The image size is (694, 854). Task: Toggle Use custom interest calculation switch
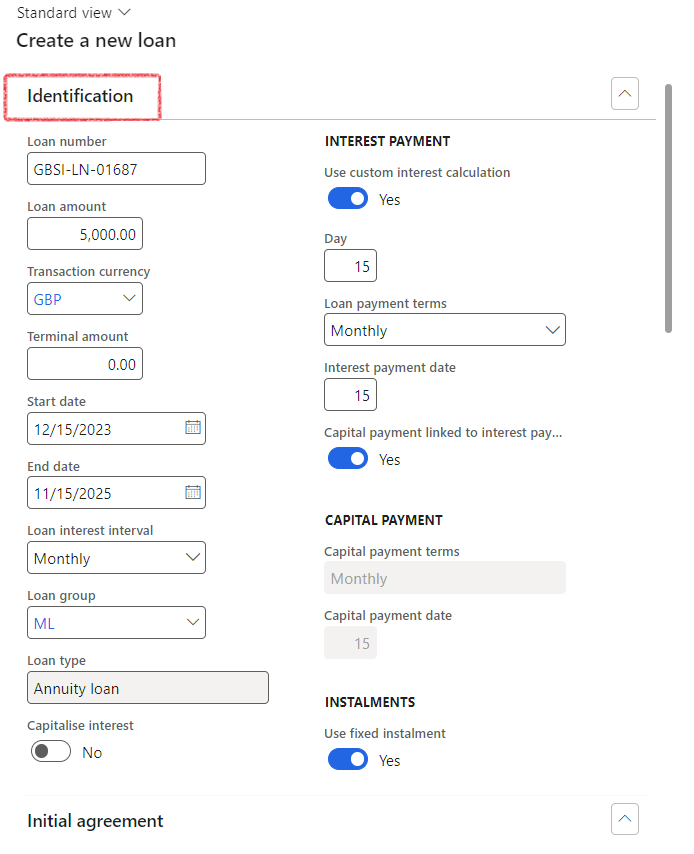(348, 199)
